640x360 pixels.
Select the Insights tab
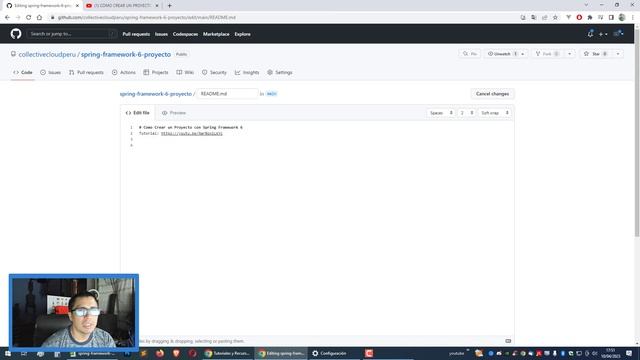(x=247, y=72)
